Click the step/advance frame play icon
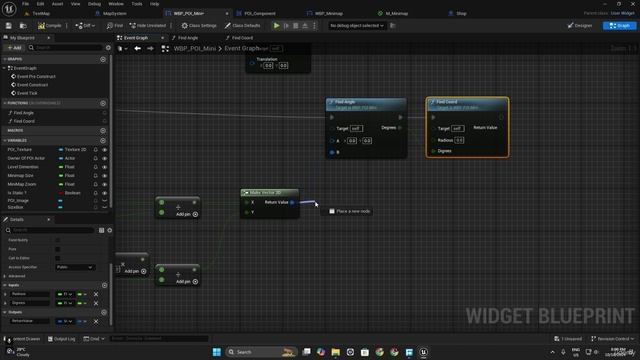This screenshot has width=640, height=360. click(286, 26)
